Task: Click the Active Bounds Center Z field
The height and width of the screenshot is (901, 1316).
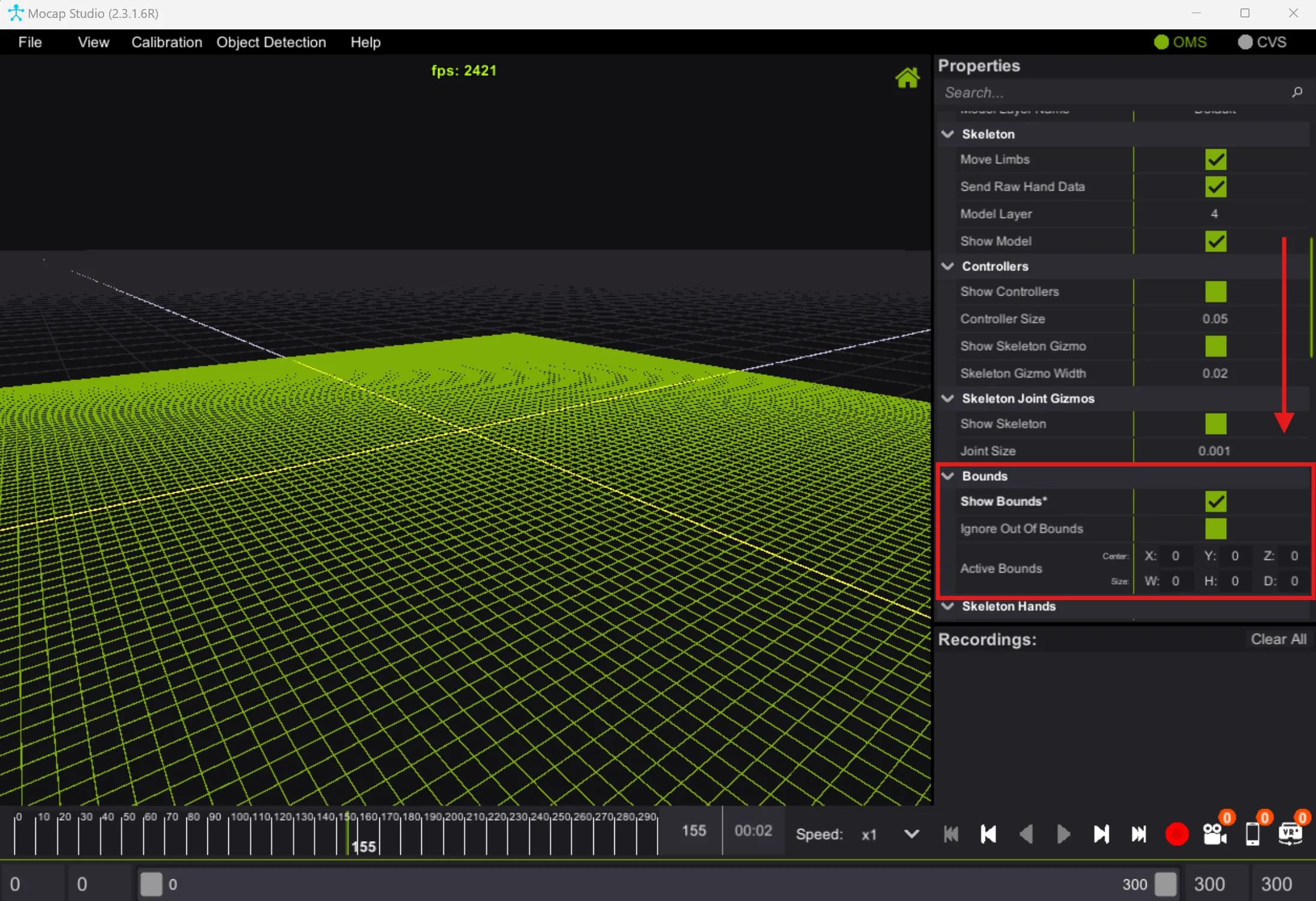Action: (1294, 556)
